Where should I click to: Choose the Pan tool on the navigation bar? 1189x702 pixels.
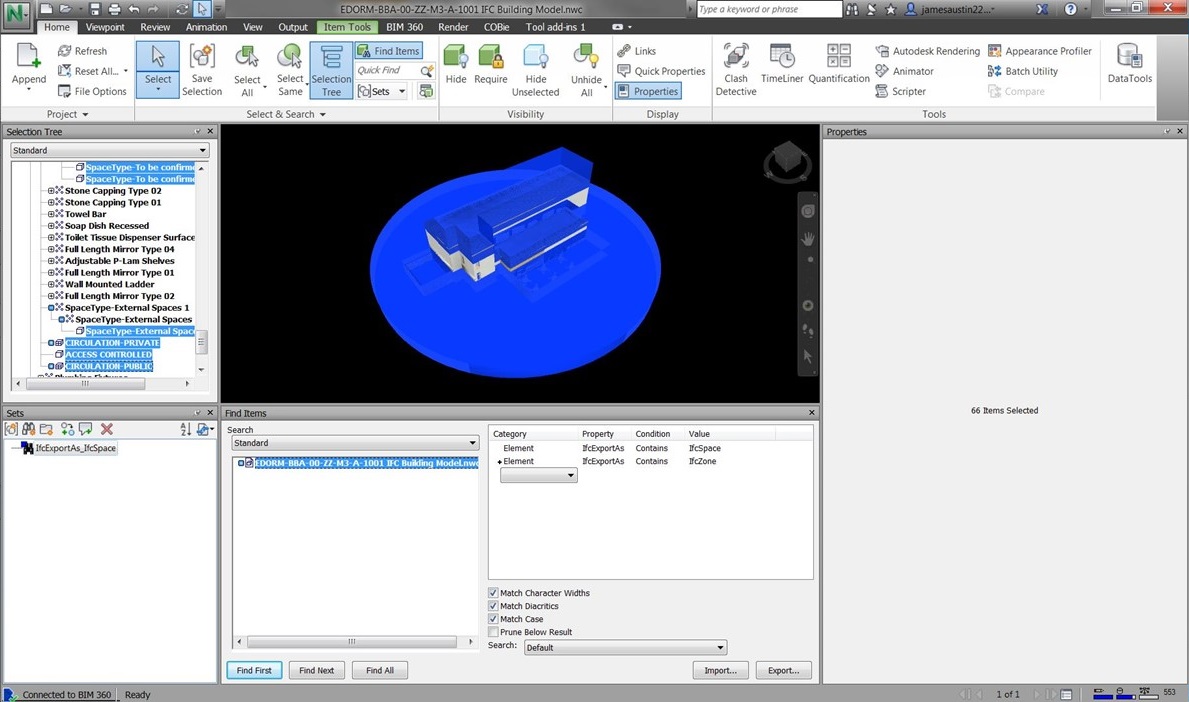point(807,238)
